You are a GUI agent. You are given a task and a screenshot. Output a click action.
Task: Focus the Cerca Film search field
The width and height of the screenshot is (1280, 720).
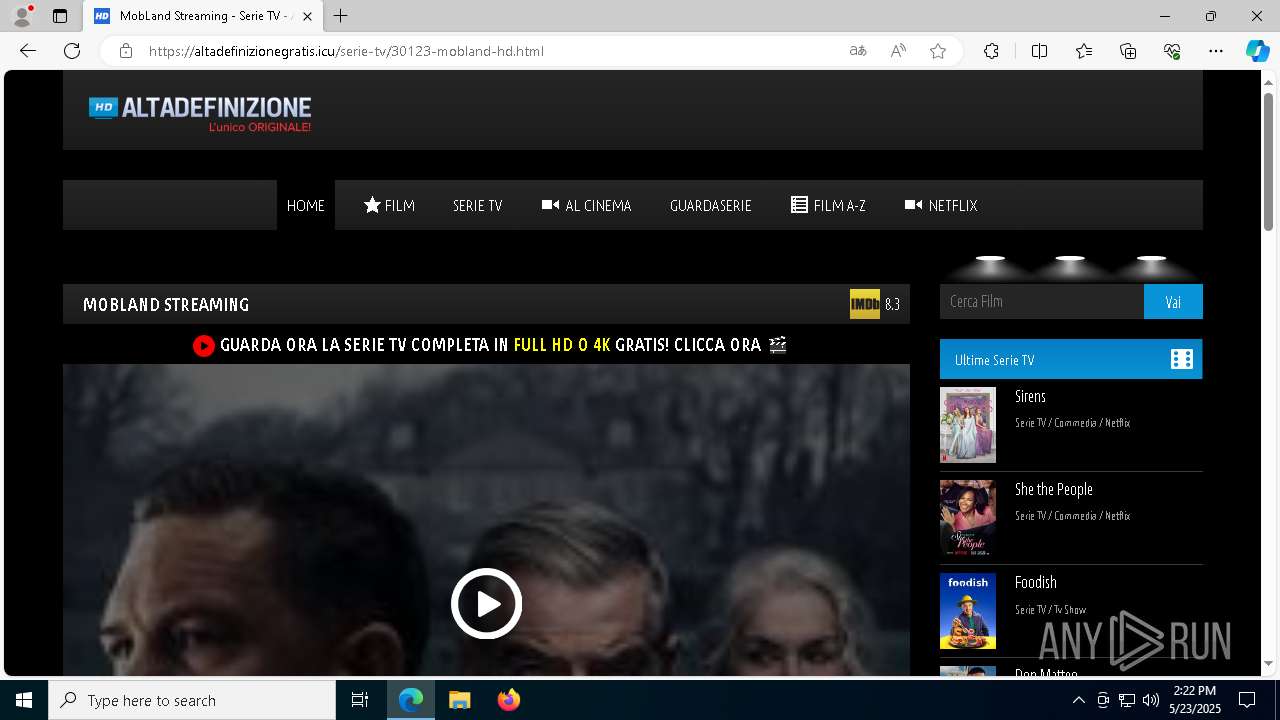1041,301
